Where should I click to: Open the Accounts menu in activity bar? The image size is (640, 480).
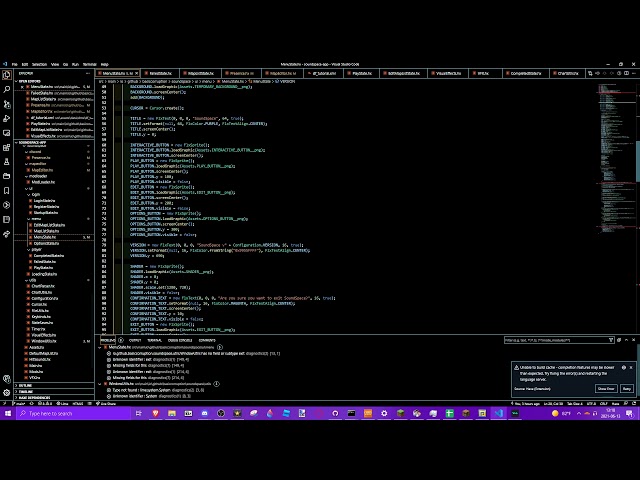click(x=7, y=379)
